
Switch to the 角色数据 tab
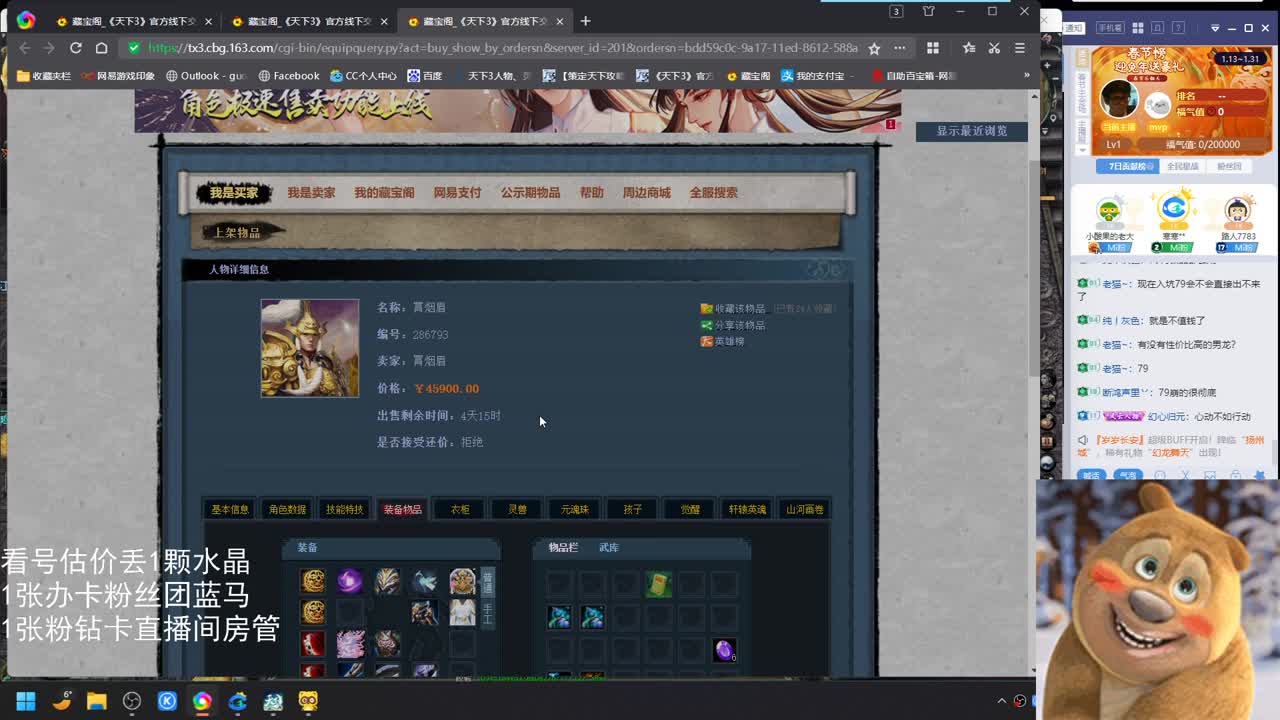[287, 509]
